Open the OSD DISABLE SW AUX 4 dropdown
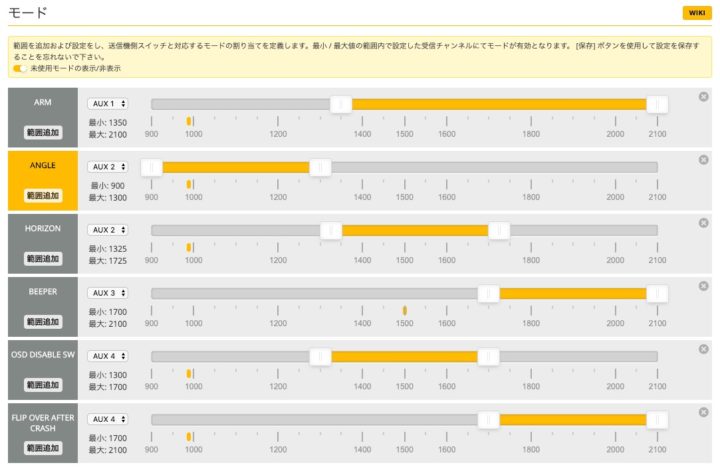720x469 pixels. [x=107, y=356]
